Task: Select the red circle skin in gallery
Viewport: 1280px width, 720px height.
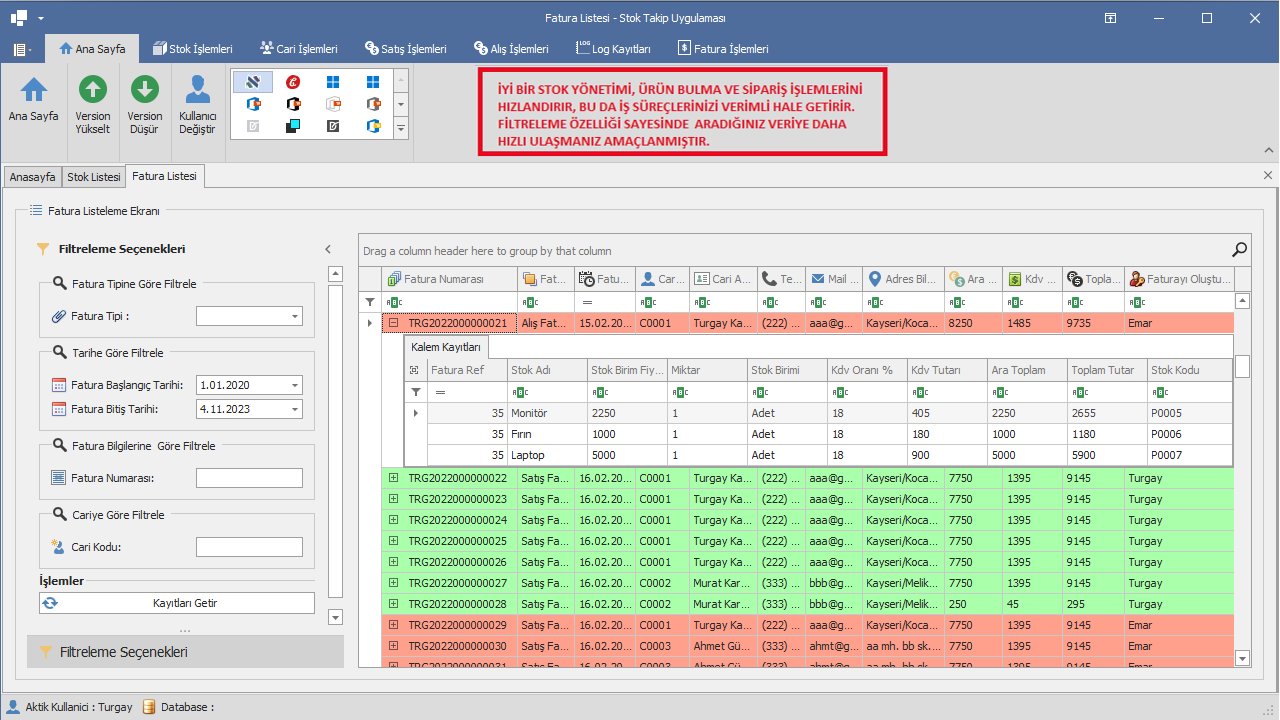Action: [x=293, y=81]
